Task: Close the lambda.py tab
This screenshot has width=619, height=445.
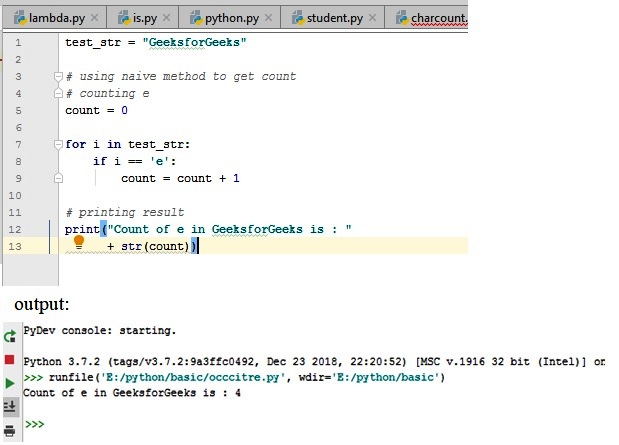Action: (94, 17)
